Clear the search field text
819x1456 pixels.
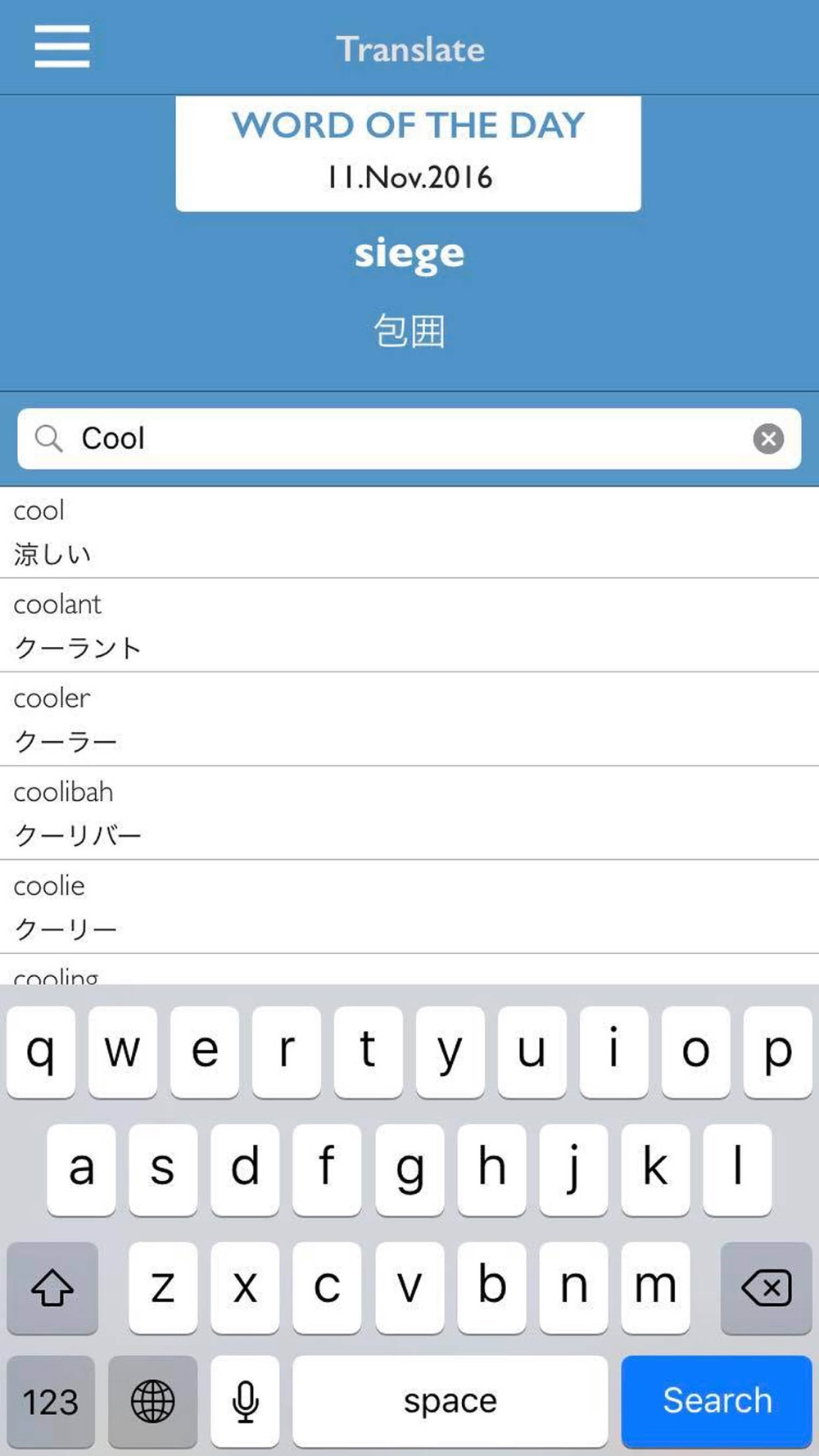tap(768, 439)
